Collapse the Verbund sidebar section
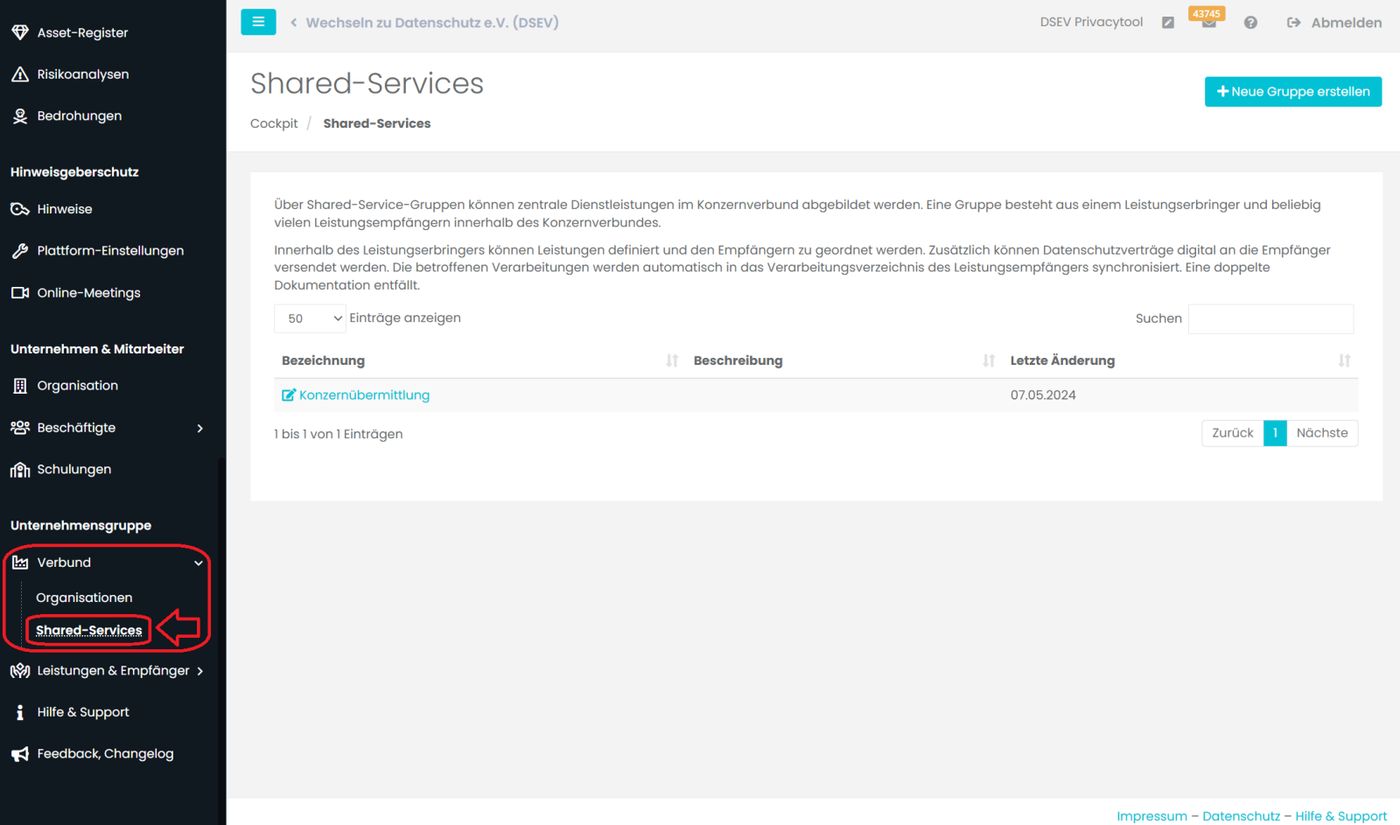 (x=198, y=563)
